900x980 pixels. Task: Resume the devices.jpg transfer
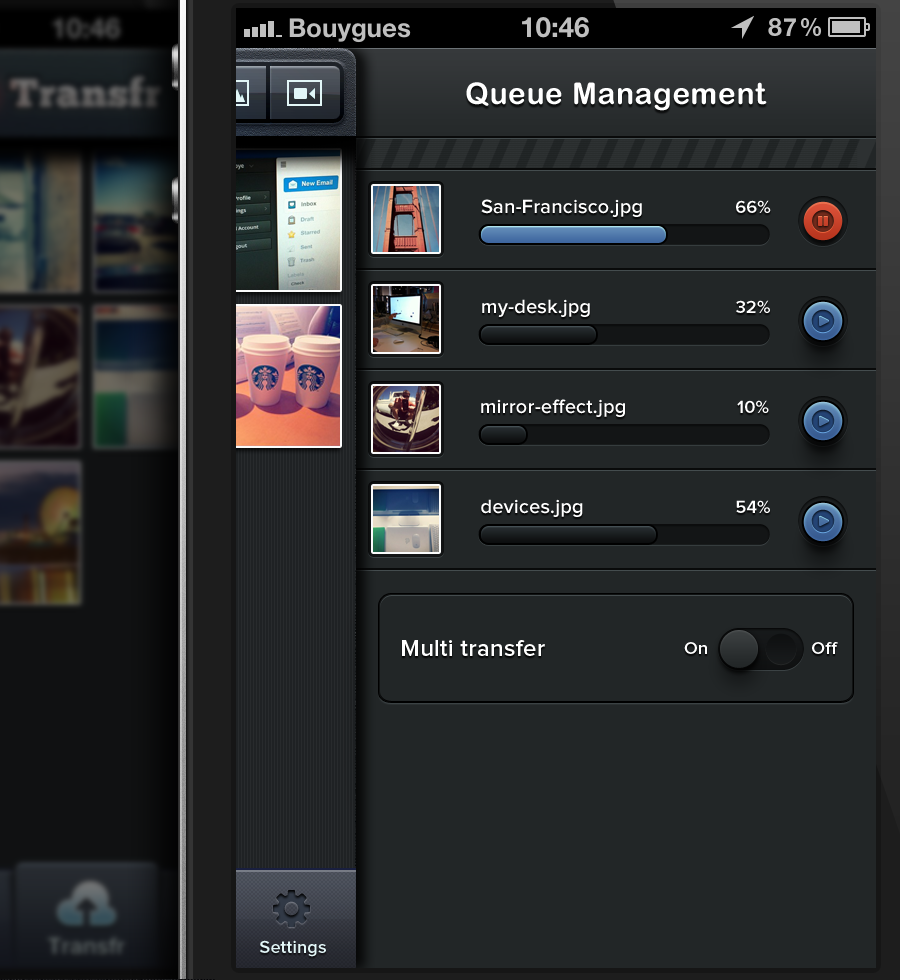pos(822,521)
